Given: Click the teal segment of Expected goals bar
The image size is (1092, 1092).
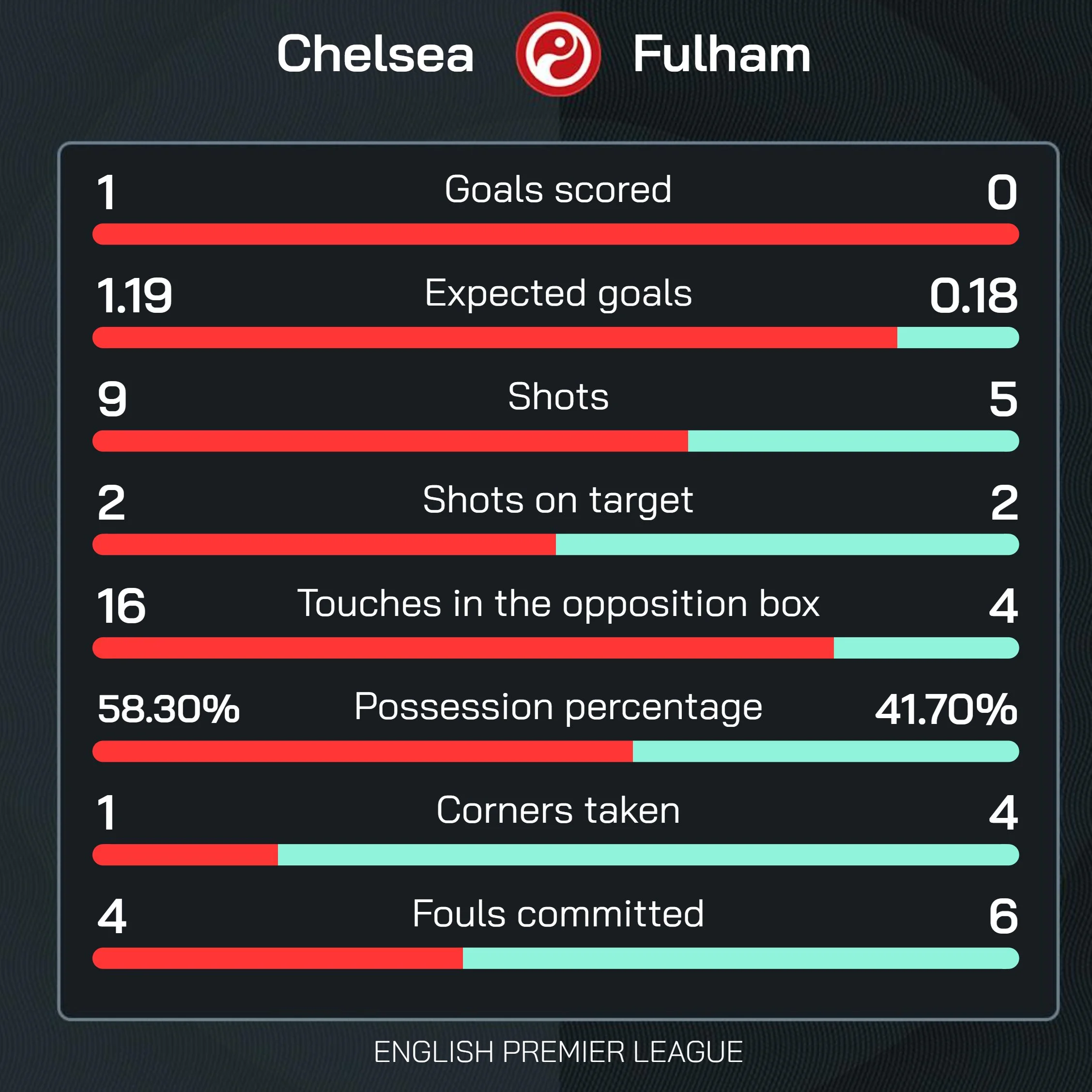Looking at the screenshot, I should pyautogui.click(x=957, y=338).
